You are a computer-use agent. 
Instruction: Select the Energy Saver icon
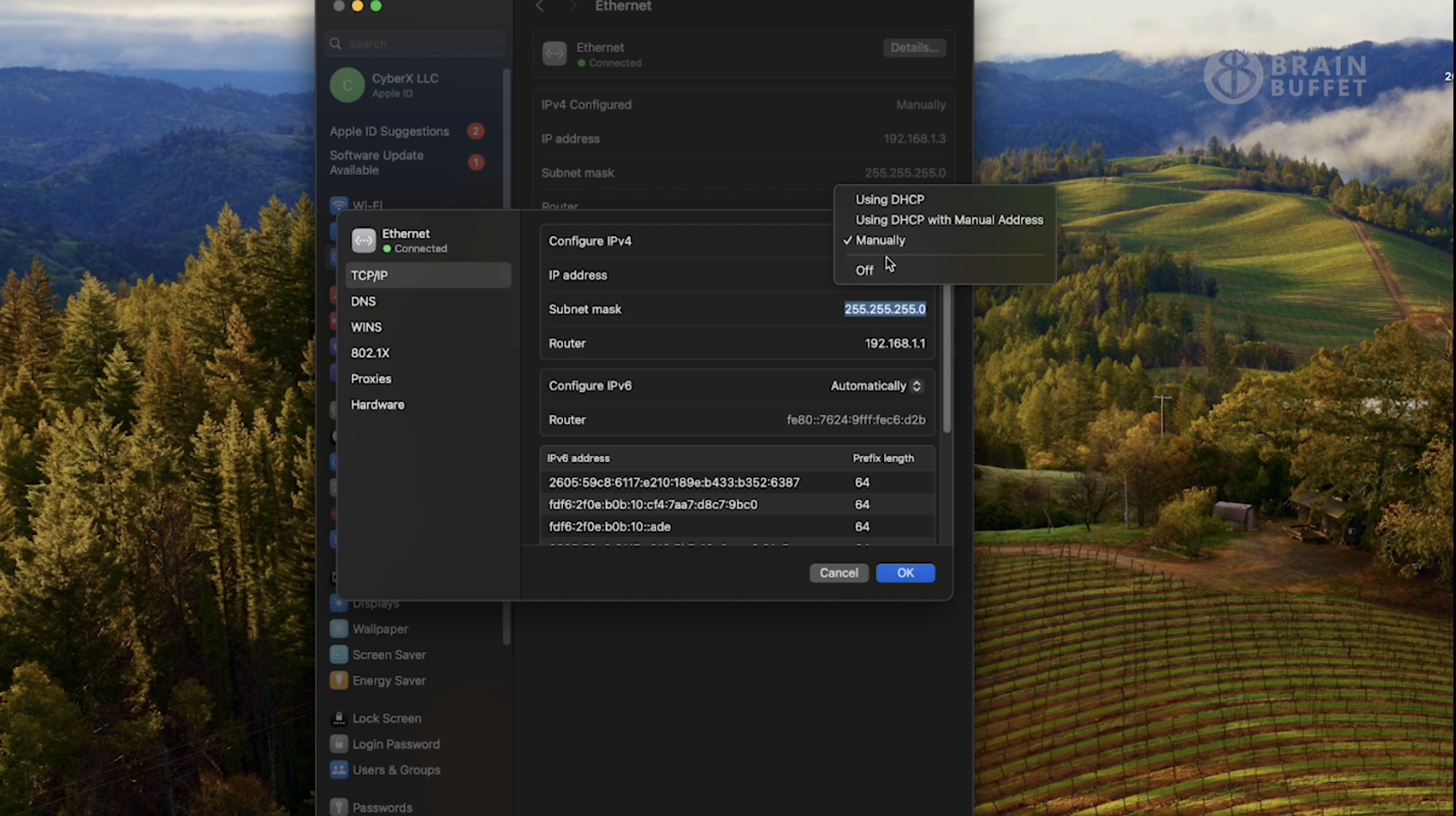point(339,681)
